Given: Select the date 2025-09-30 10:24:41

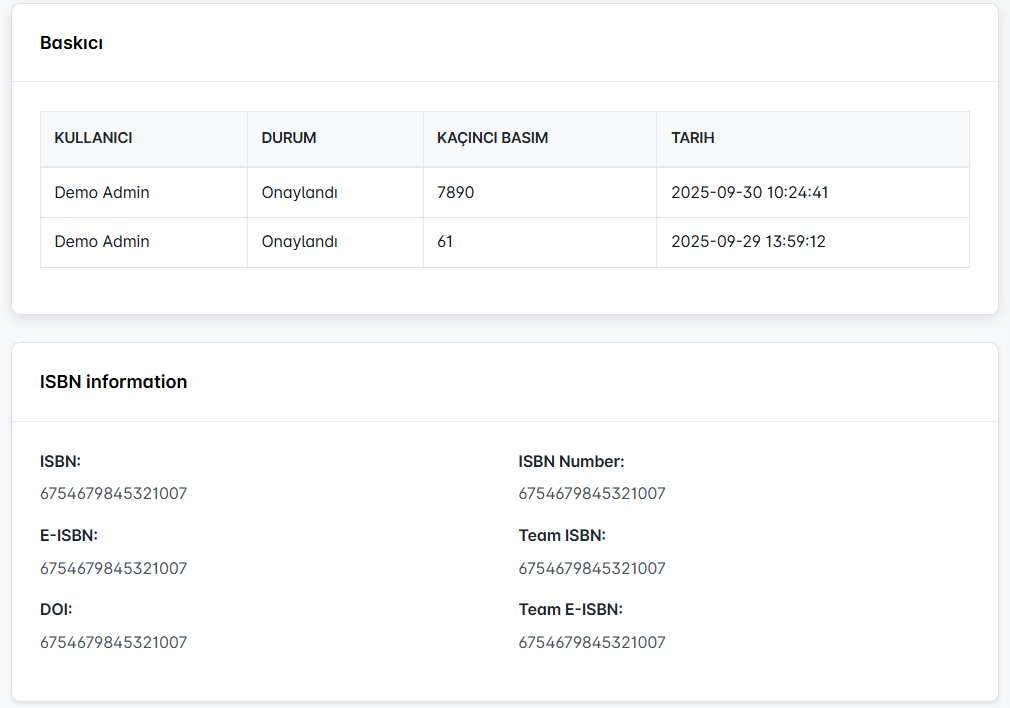Looking at the screenshot, I should pos(749,192).
